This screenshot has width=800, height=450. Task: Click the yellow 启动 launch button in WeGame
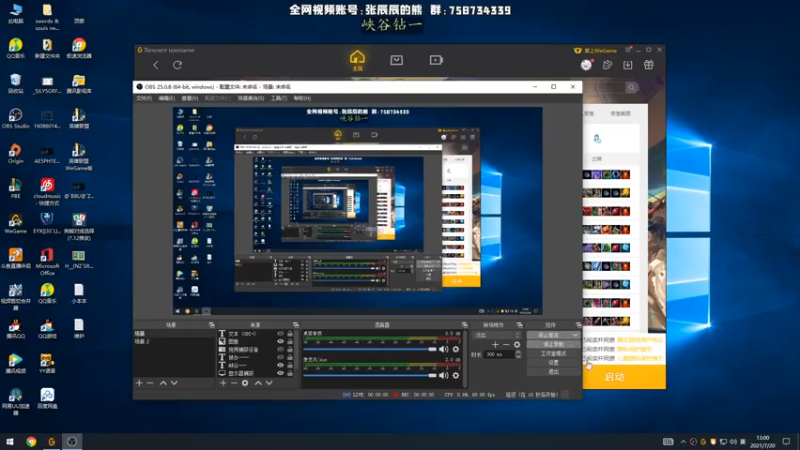624,377
